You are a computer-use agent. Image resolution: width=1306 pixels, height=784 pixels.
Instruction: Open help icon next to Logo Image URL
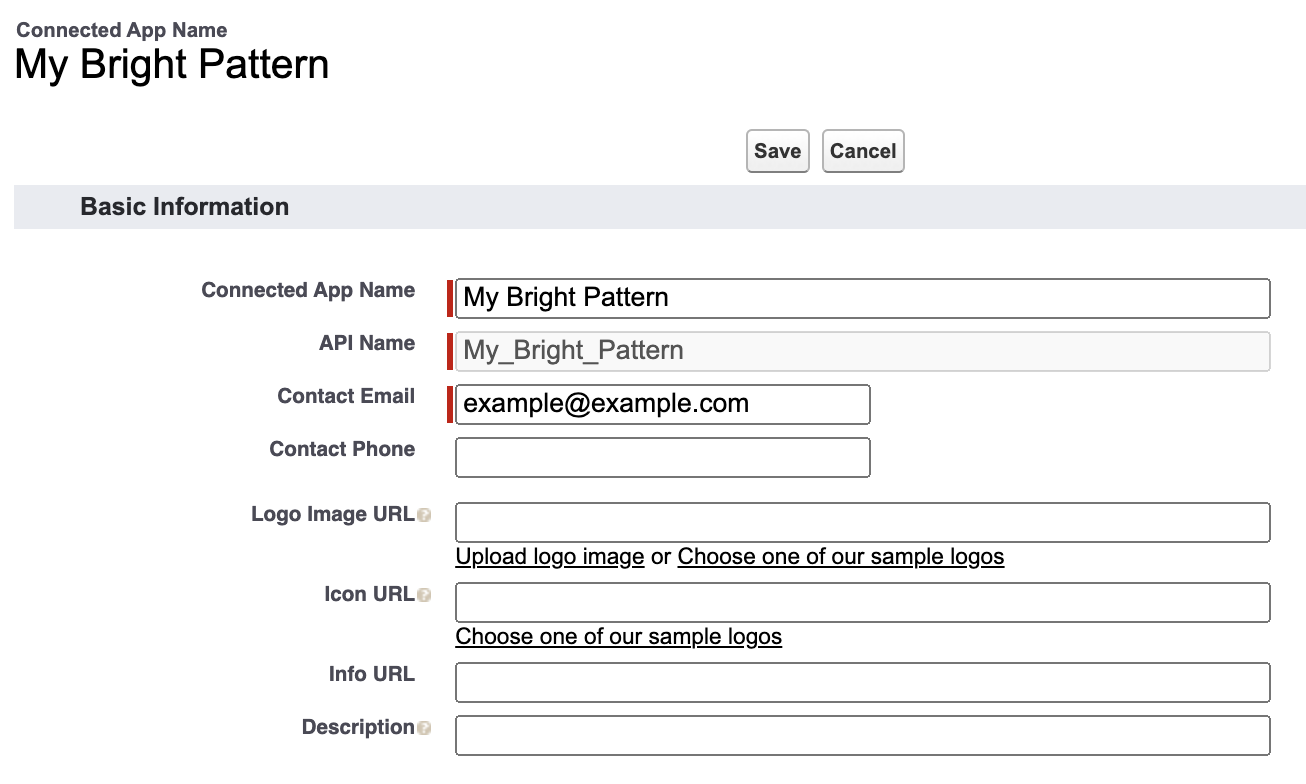point(424,515)
